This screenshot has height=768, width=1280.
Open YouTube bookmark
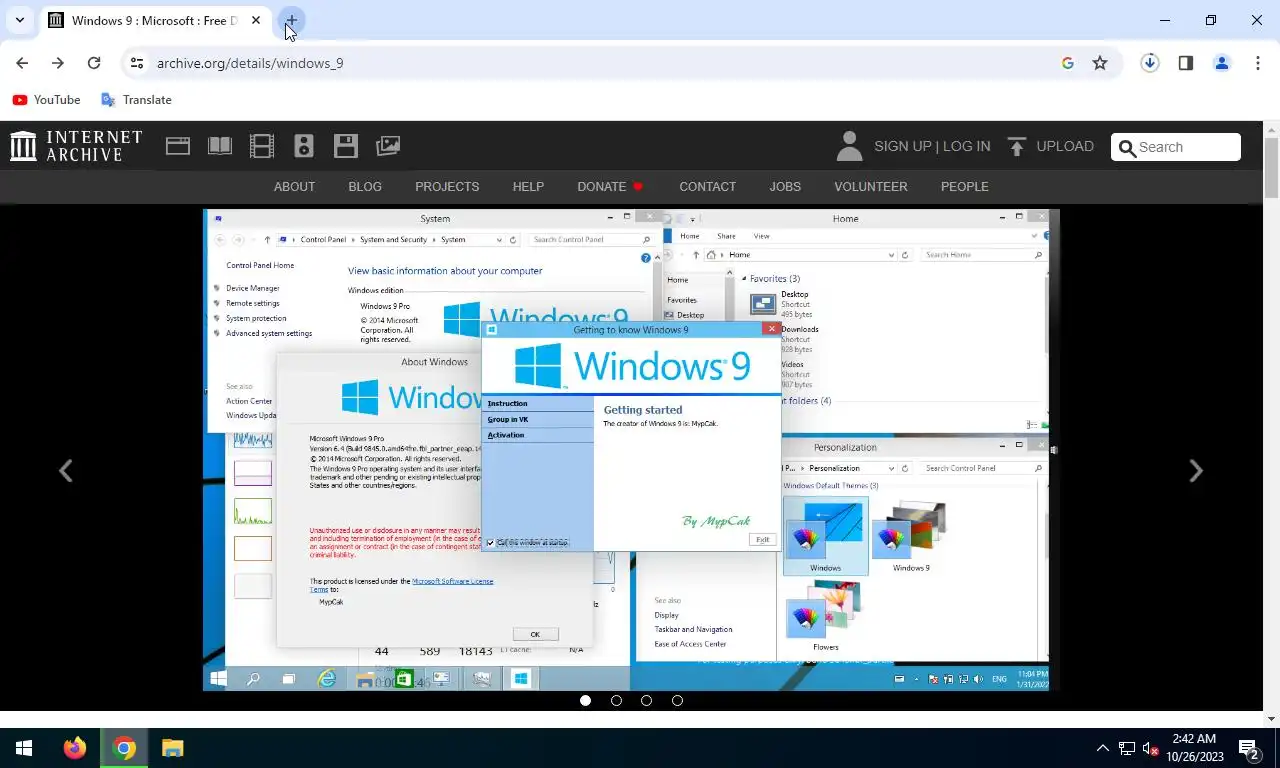point(46,100)
